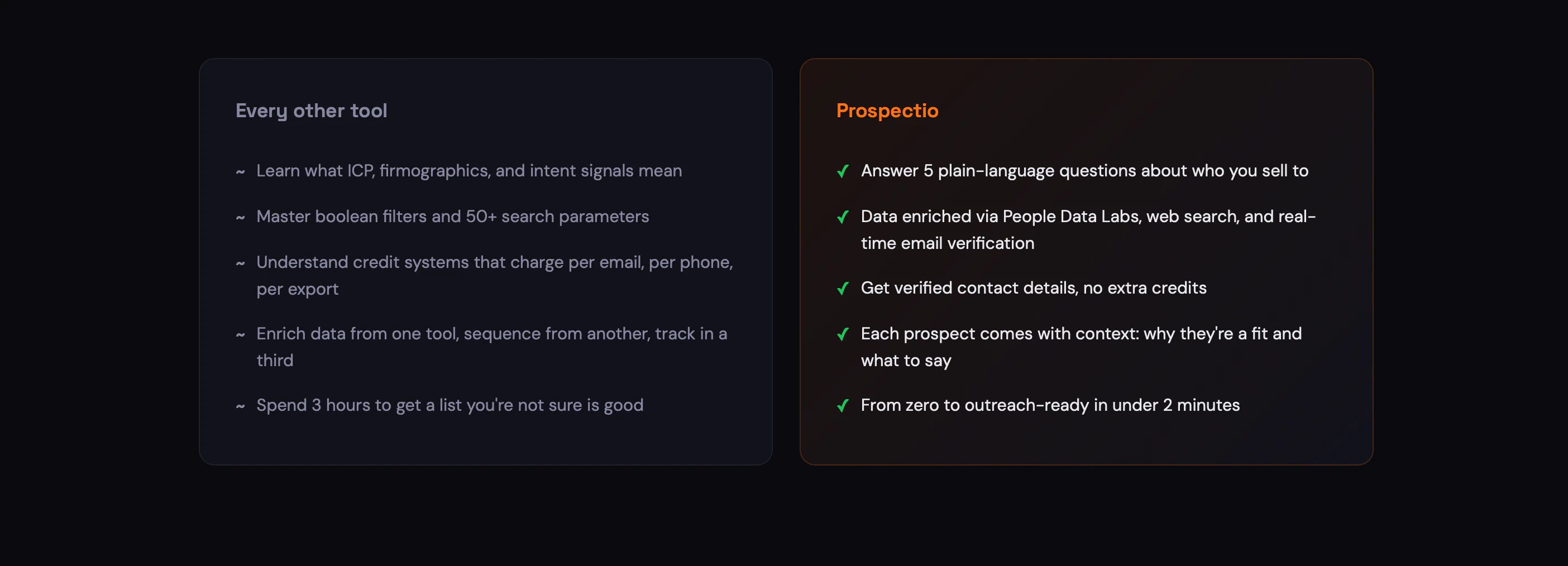This screenshot has height=566, width=1568.
Task: Select the 'Learn what ICP, firmographics' text line
Action: [x=469, y=171]
